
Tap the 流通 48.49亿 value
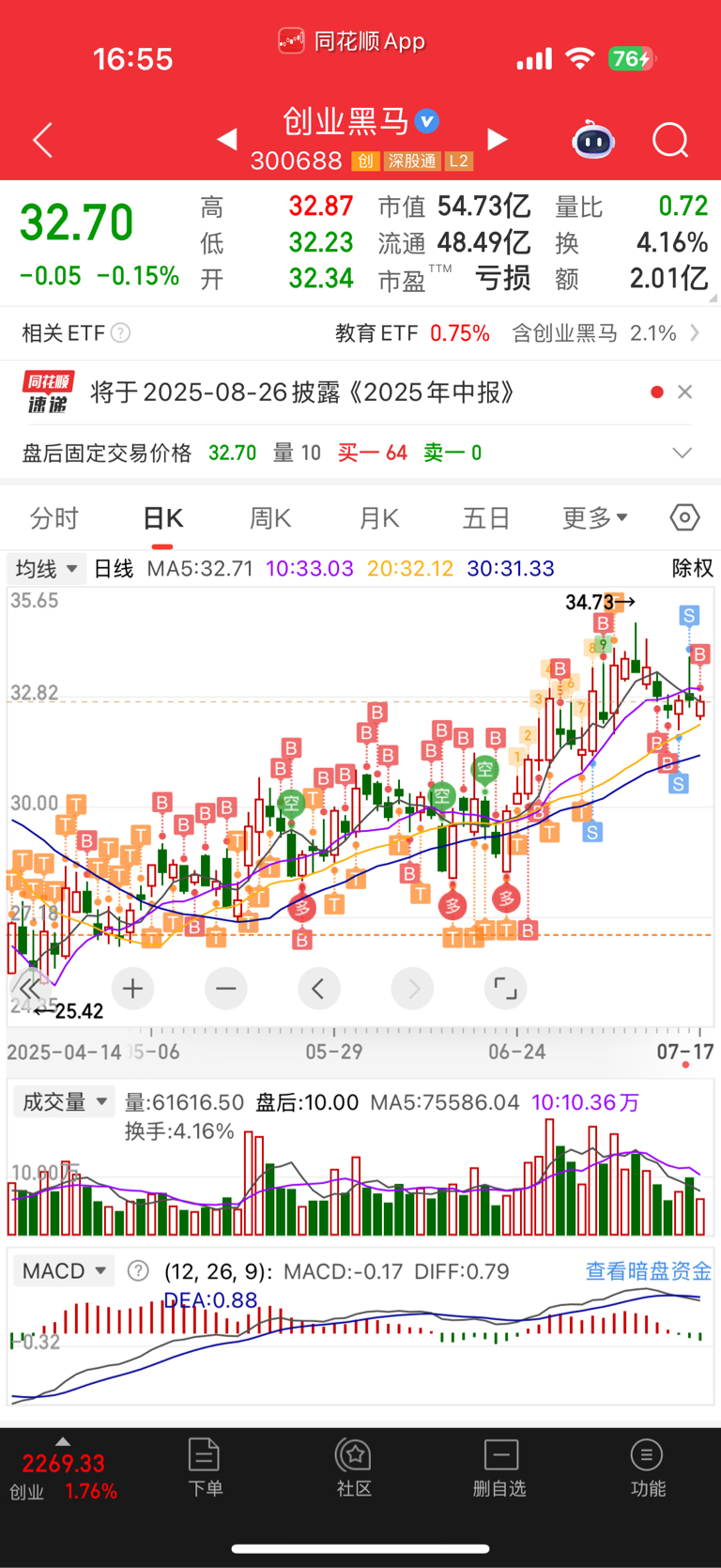point(454,243)
